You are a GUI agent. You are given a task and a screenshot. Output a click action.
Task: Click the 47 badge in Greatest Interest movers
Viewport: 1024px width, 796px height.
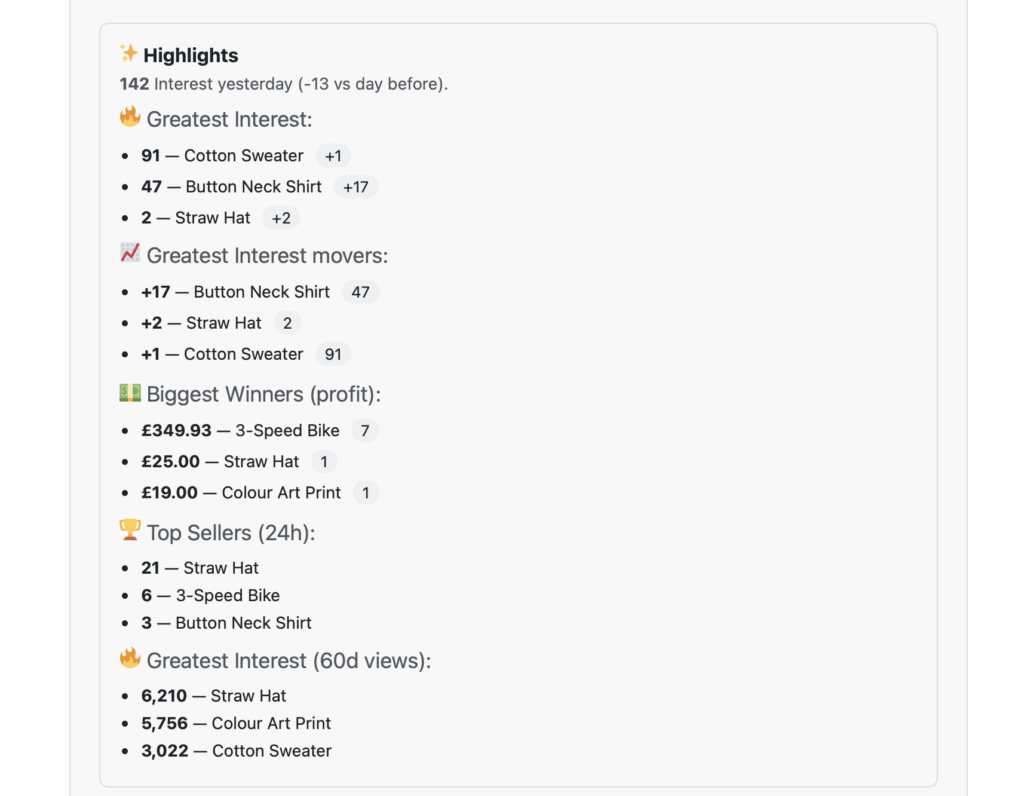pyautogui.click(x=360, y=292)
